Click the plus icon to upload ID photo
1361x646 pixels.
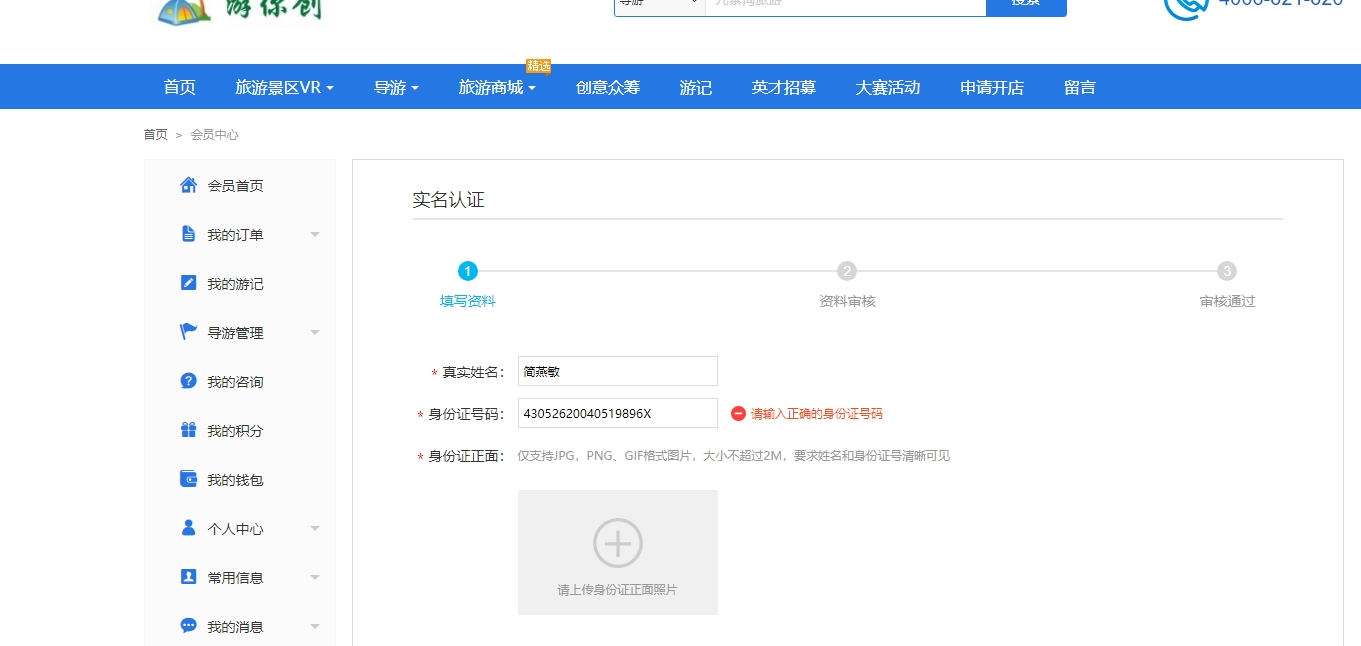(x=617, y=543)
